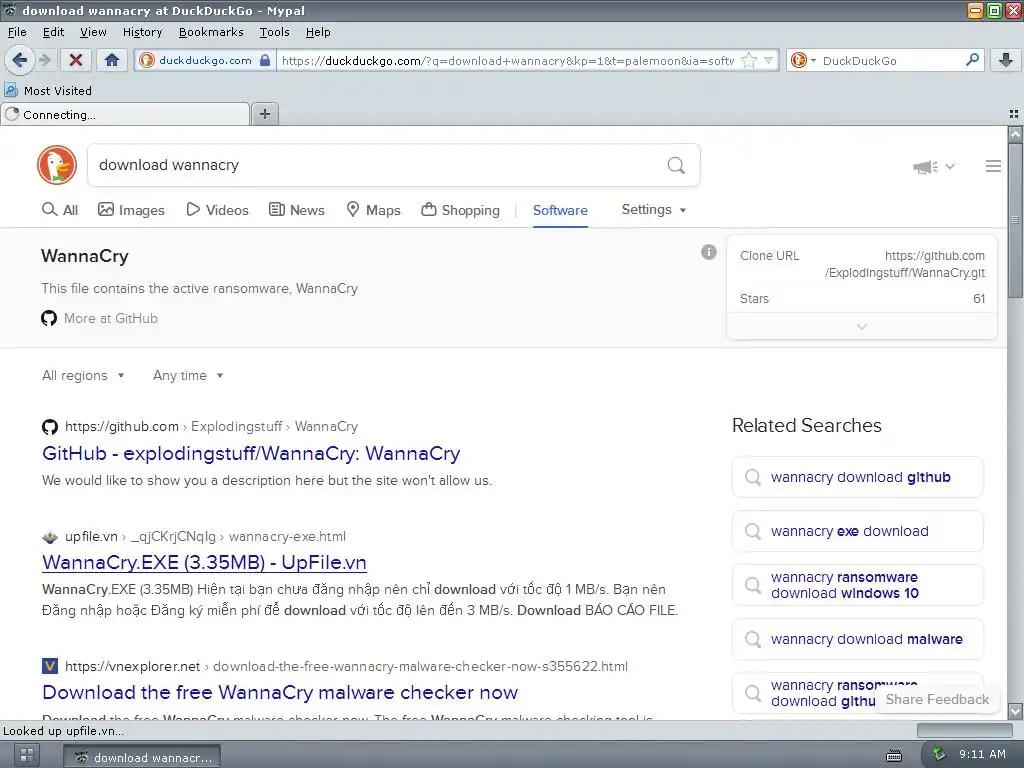Select related search ransomware download windows 10

pyautogui.click(x=857, y=585)
